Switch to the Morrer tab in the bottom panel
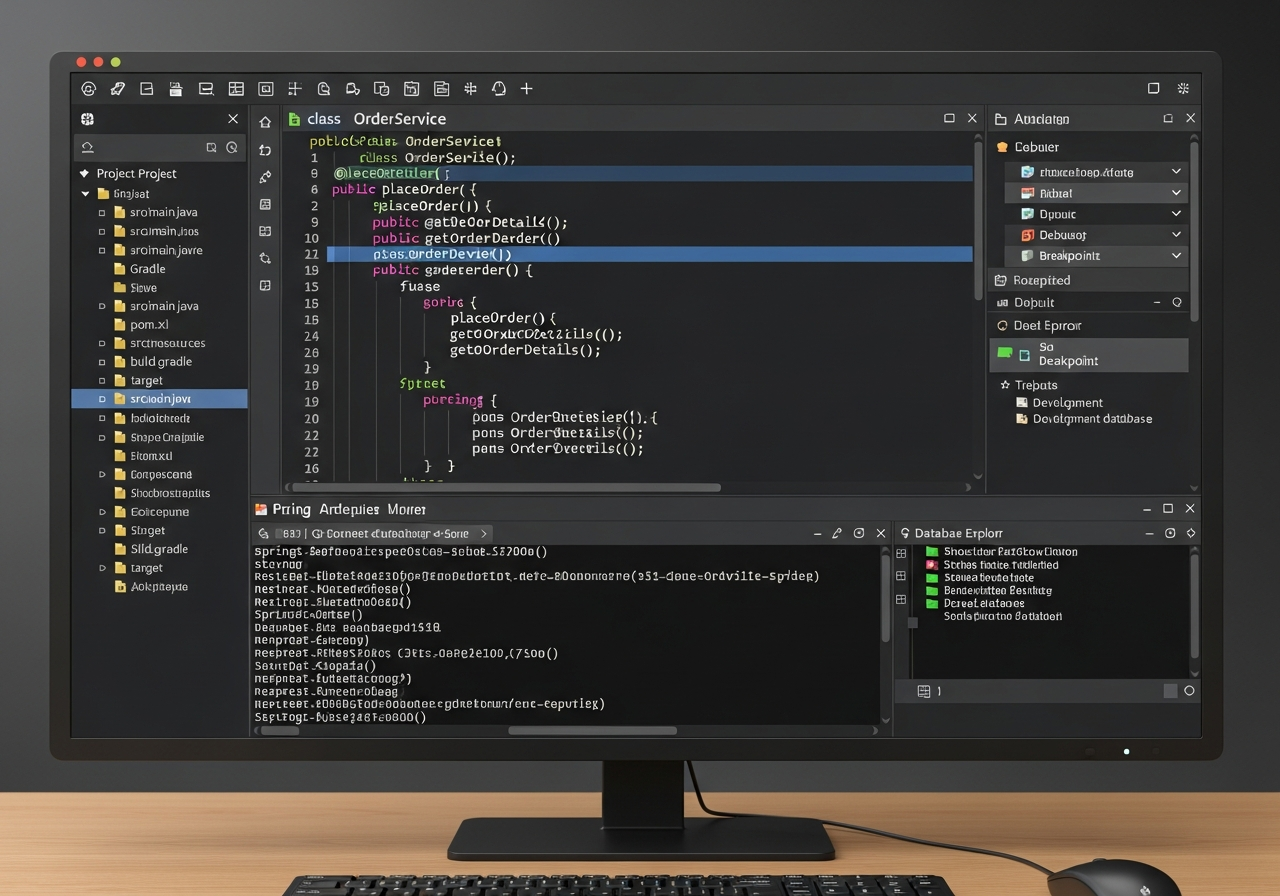Image resolution: width=1280 pixels, height=896 pixels. click(406, 509)
